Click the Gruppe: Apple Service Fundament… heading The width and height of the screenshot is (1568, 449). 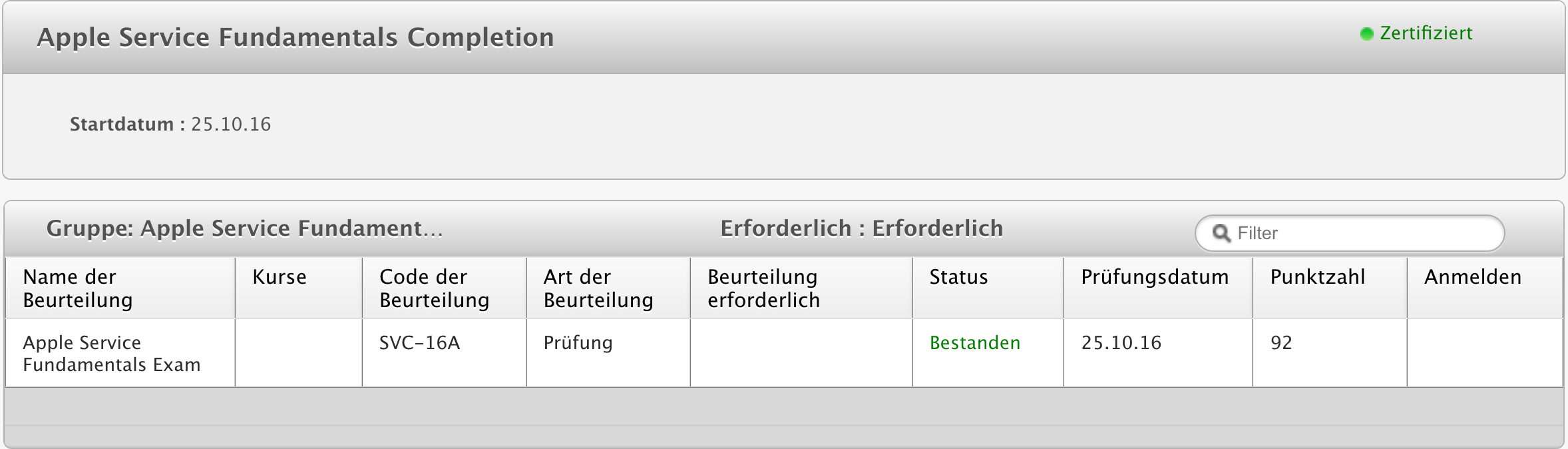point(244,228)
